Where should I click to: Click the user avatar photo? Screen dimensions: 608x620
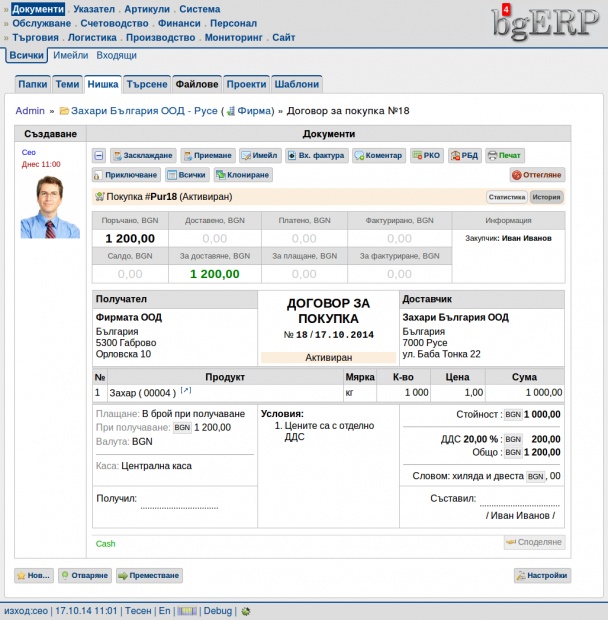click(x=50, y=207)
